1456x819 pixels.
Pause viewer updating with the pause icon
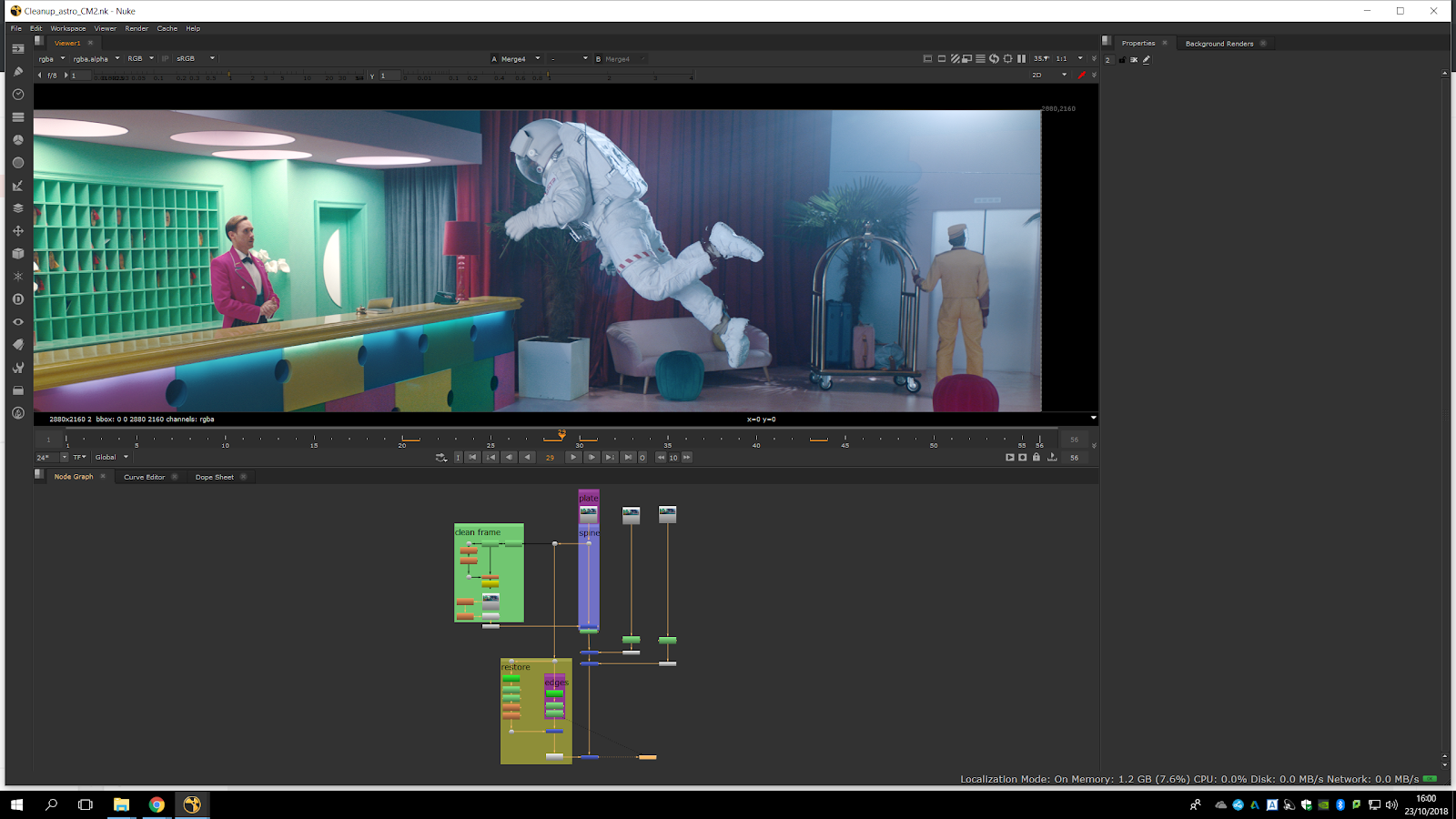coord(1021,59)
